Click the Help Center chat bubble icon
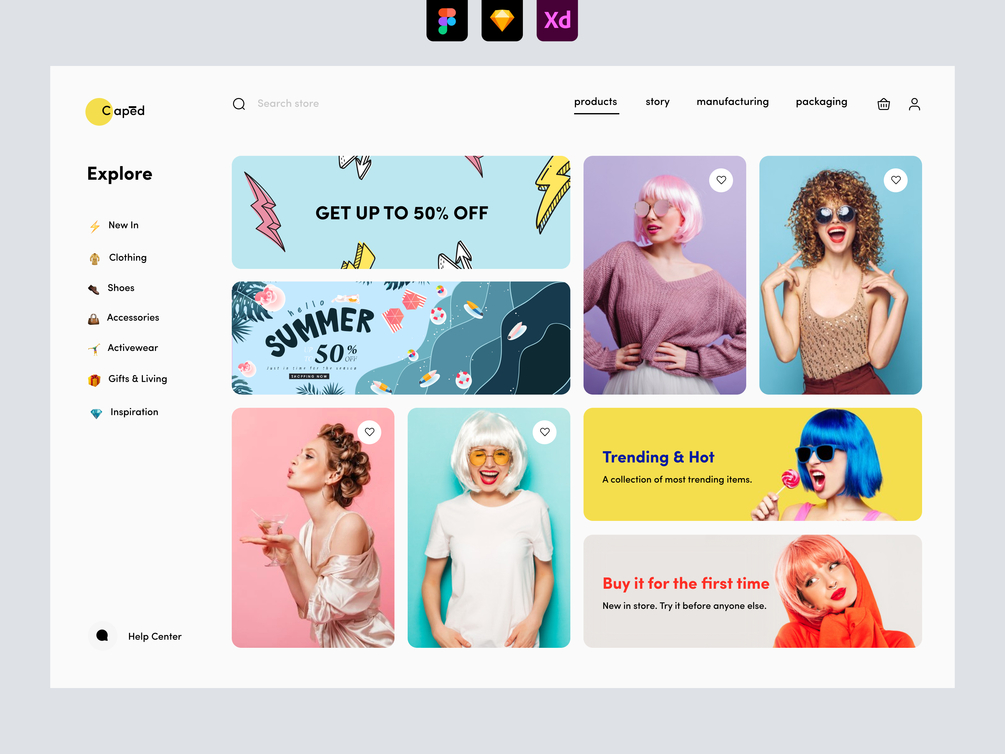1005x754 pixels. [102, 635]
